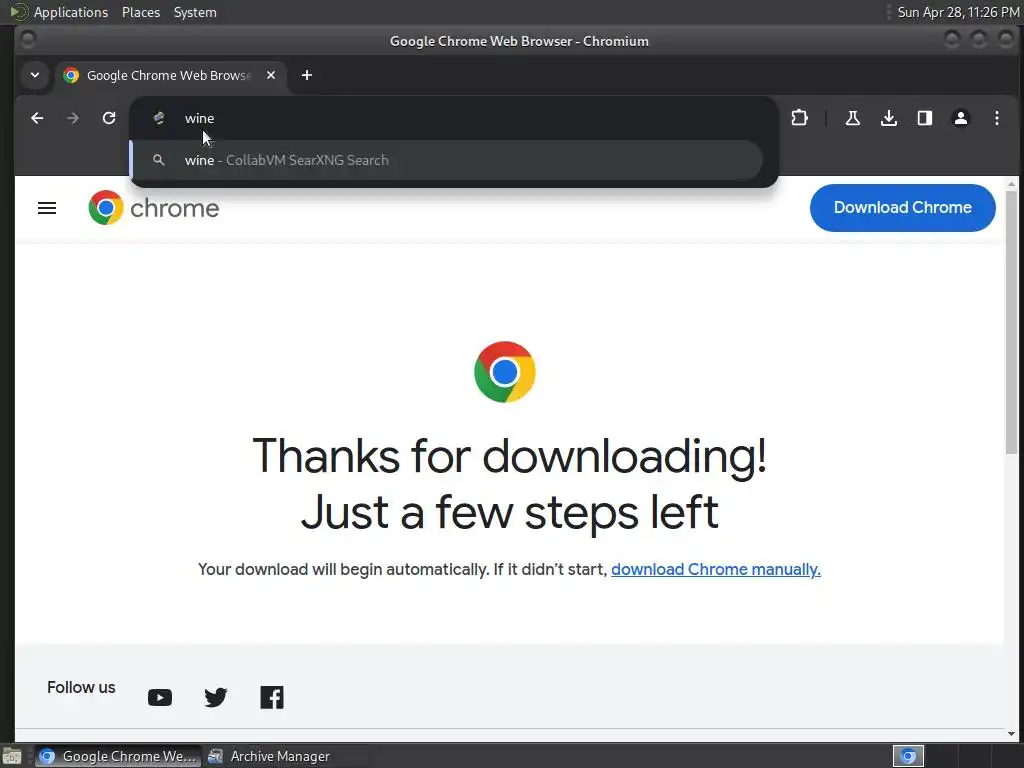This screenshot has height=768, width=1024.
Task: Open the hamburger menu on Chrome page
Action: coord(47,208)
